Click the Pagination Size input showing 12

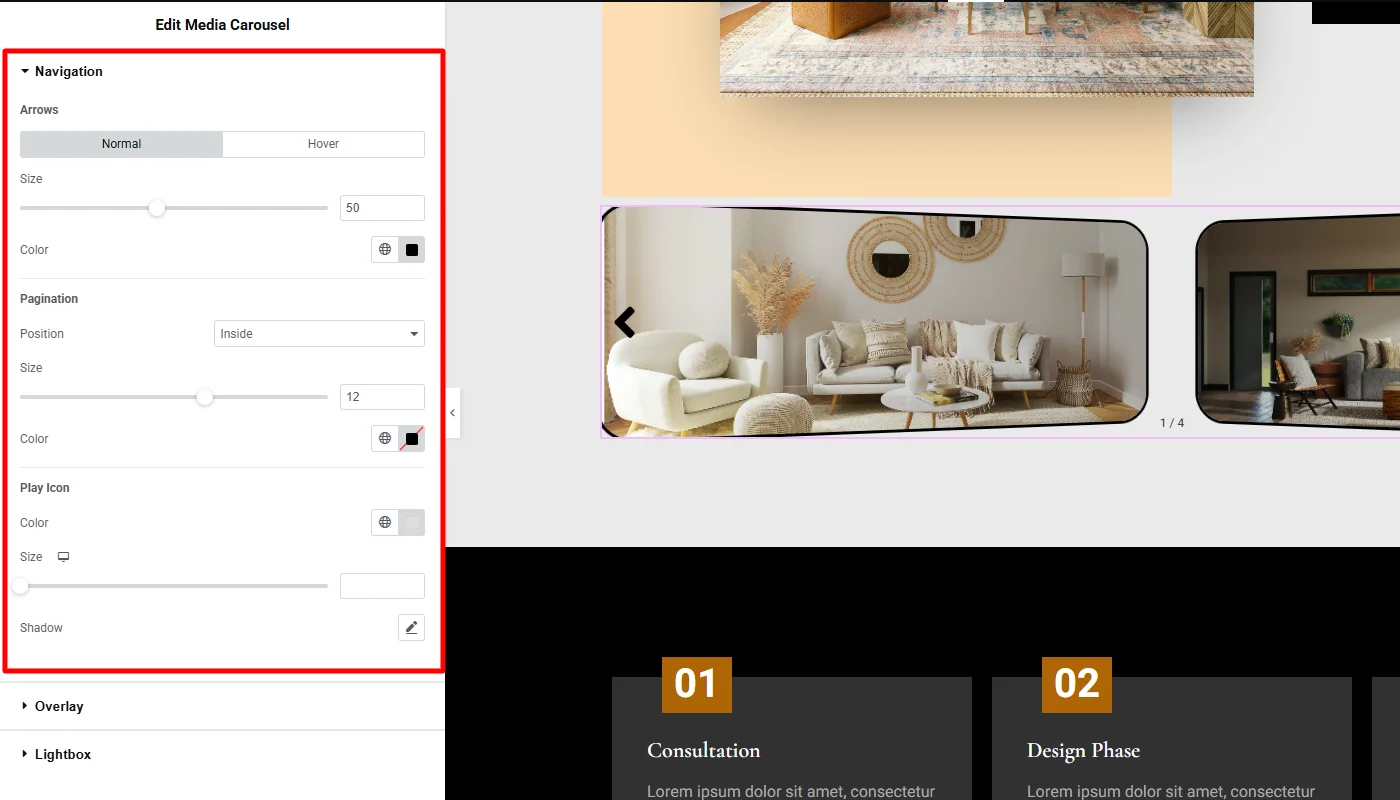click(x=382, y=397)
